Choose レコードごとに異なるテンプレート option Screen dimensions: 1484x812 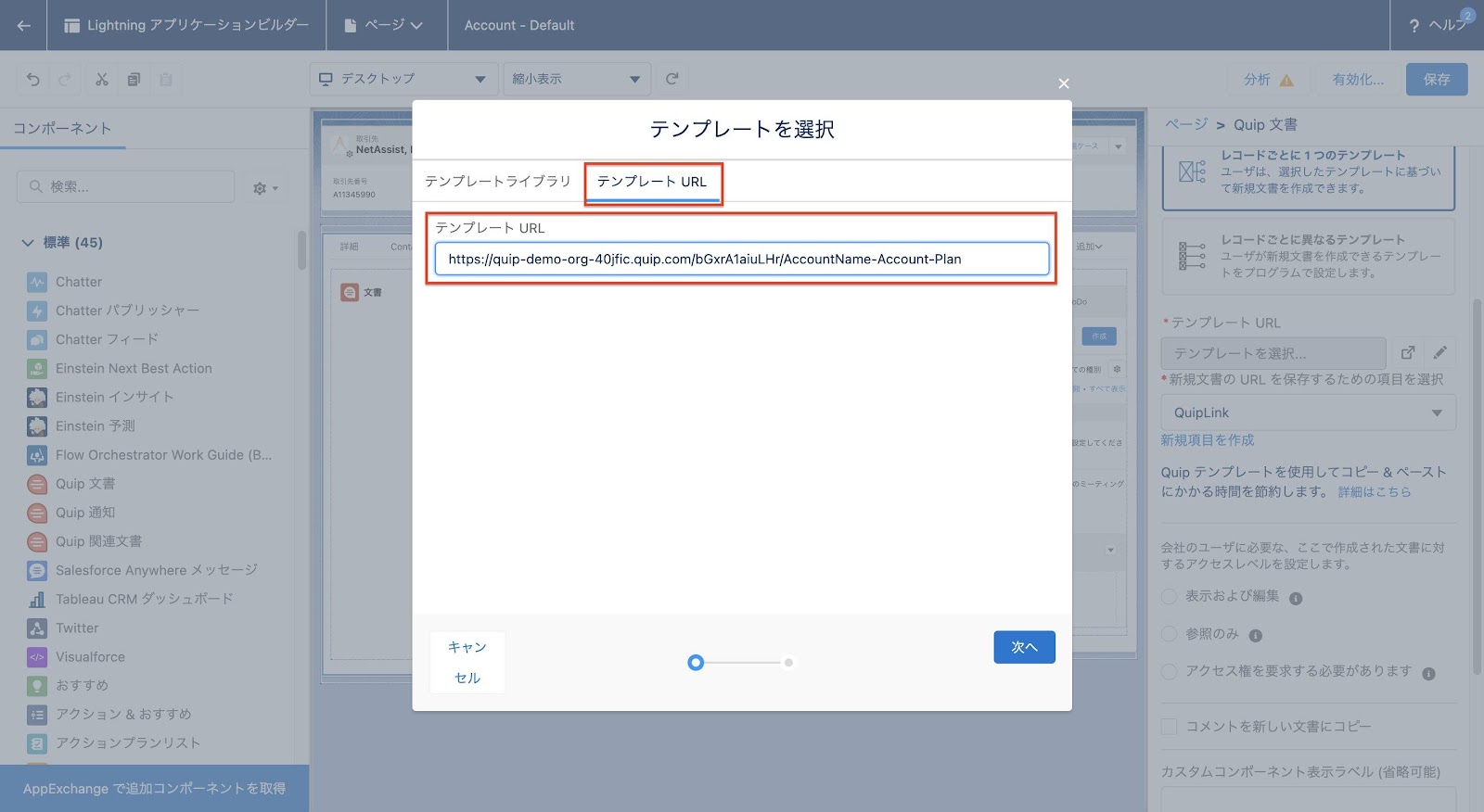click(x=1309, y=256)
